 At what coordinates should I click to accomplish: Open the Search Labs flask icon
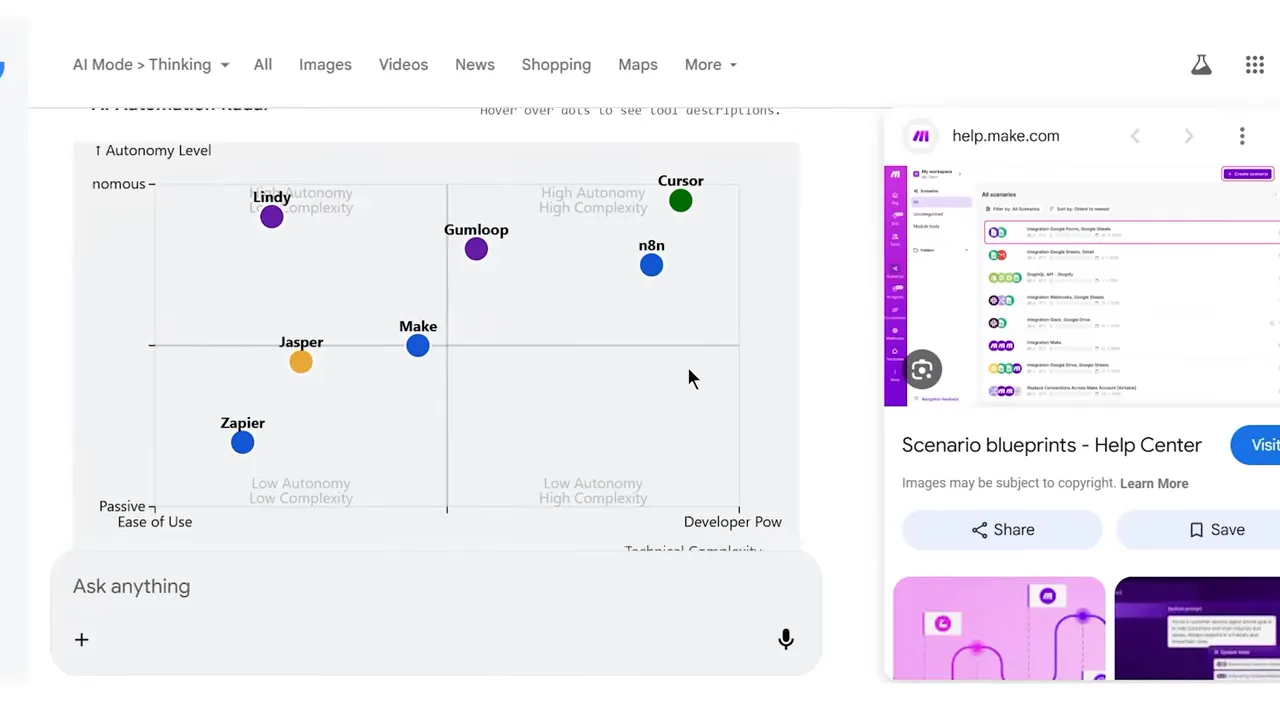(1201, 65)
